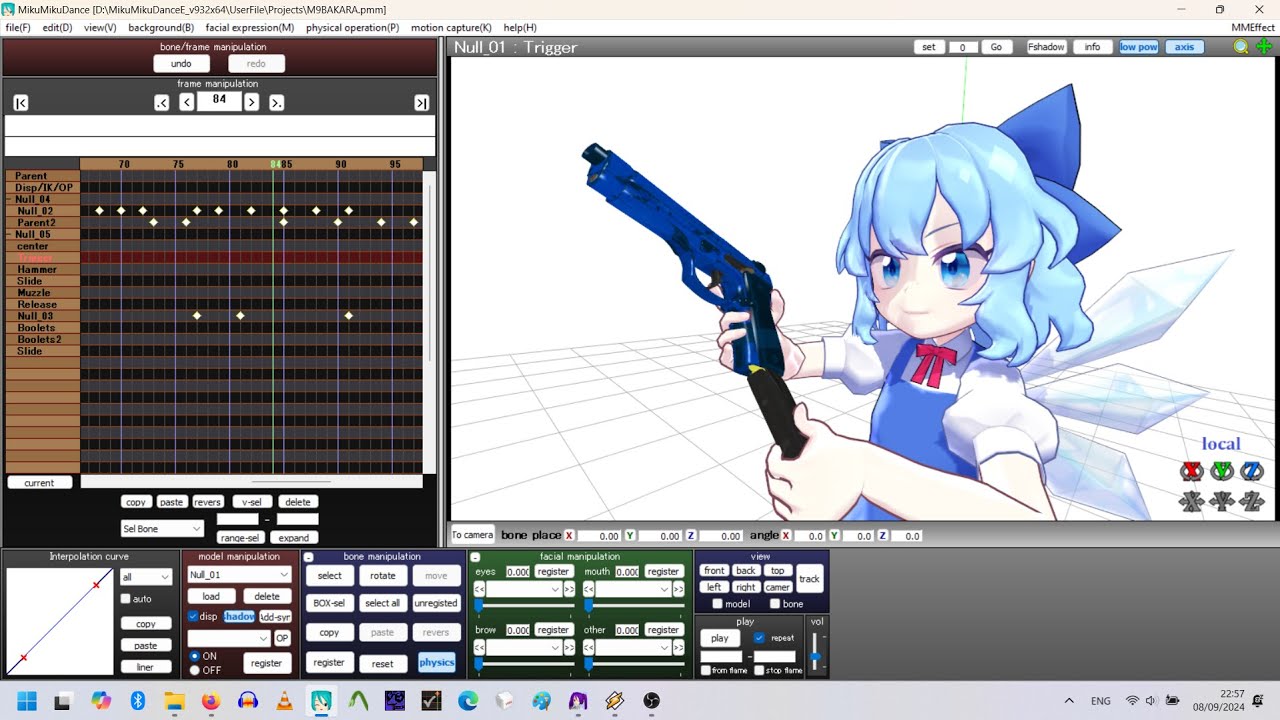Image resolution: width=1280 pixels, height=720 pixels.
Task: Click the blue Z rotation axis icon
Action: pos(1252,471)
